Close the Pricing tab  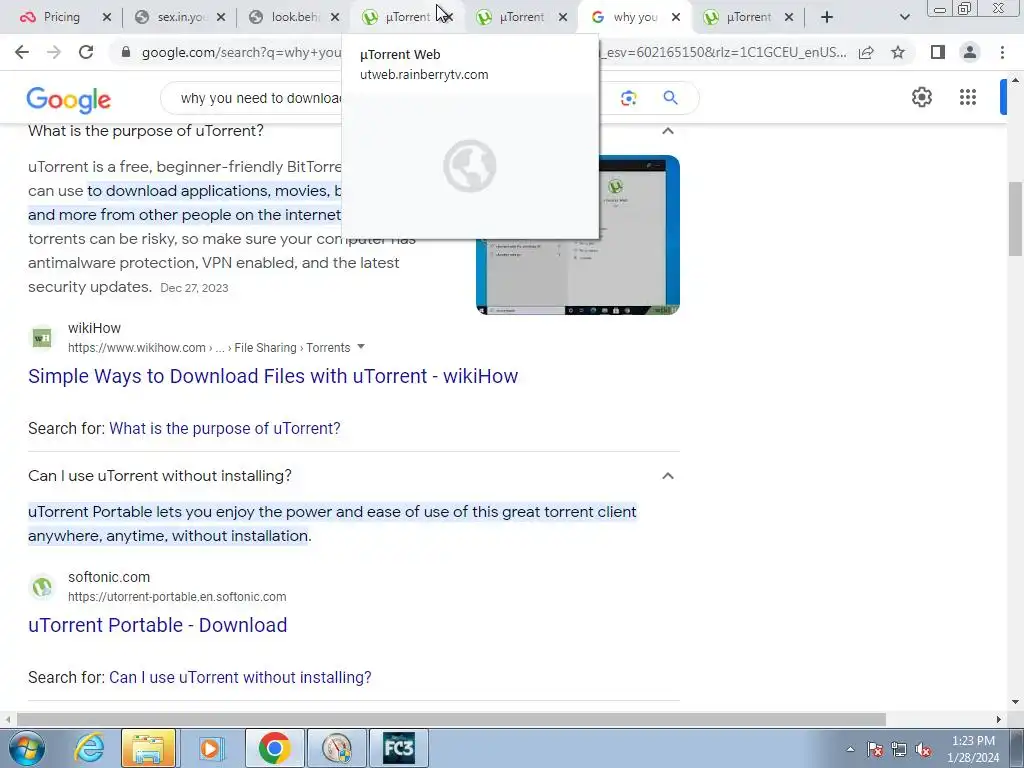(x=107, y=18)
